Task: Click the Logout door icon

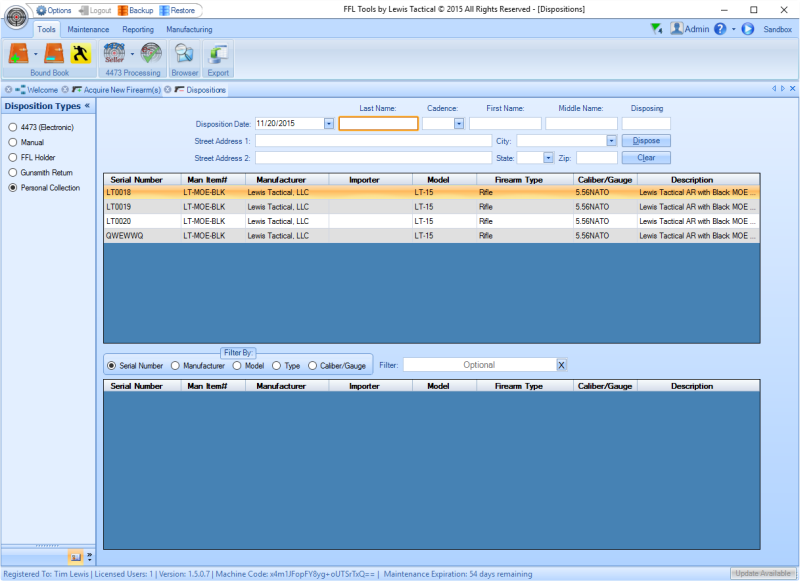Action: pos(83,10)
